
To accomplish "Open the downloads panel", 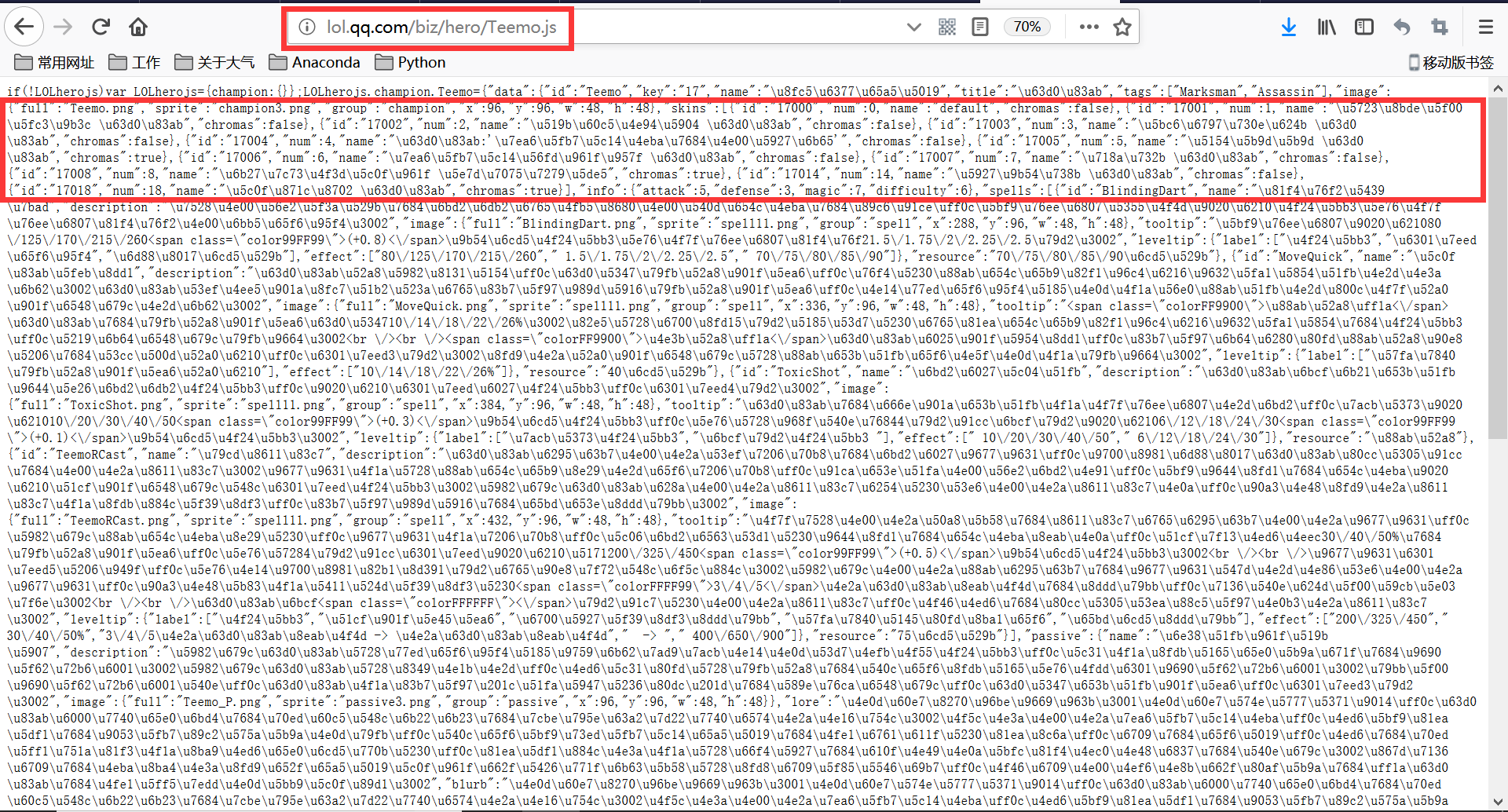I will click(x=1289, y=27).
